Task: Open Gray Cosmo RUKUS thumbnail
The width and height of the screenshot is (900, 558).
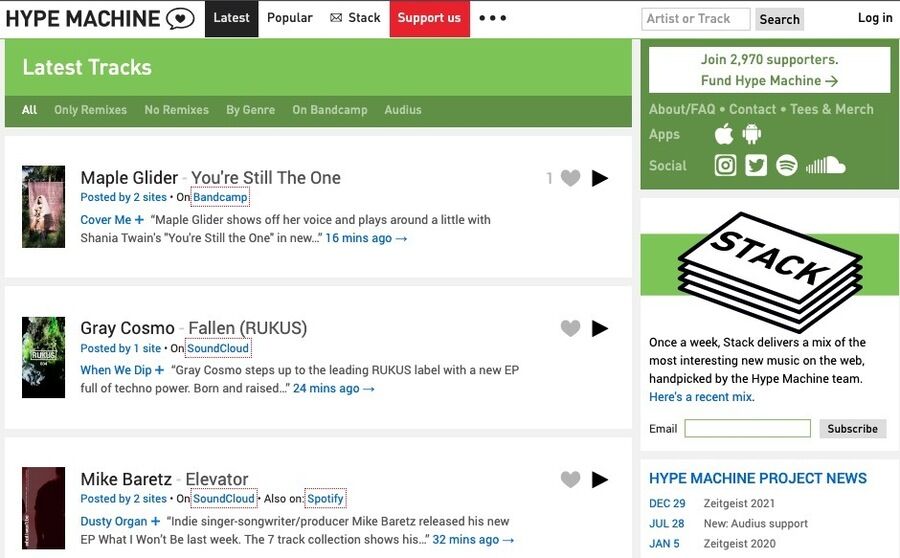Action: pyautogui.click(x=43, y=357)
